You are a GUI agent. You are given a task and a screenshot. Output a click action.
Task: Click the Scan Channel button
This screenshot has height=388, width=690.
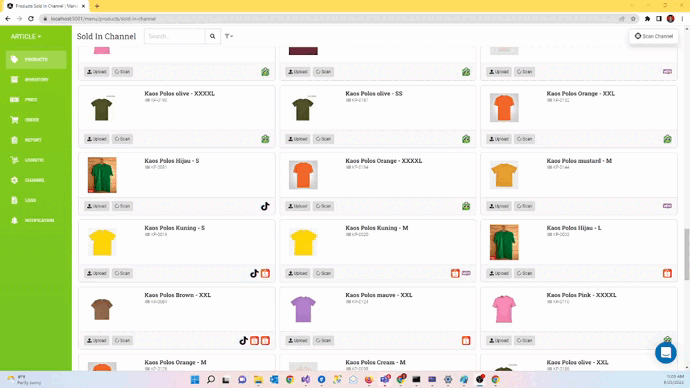(x=653, y=36)
